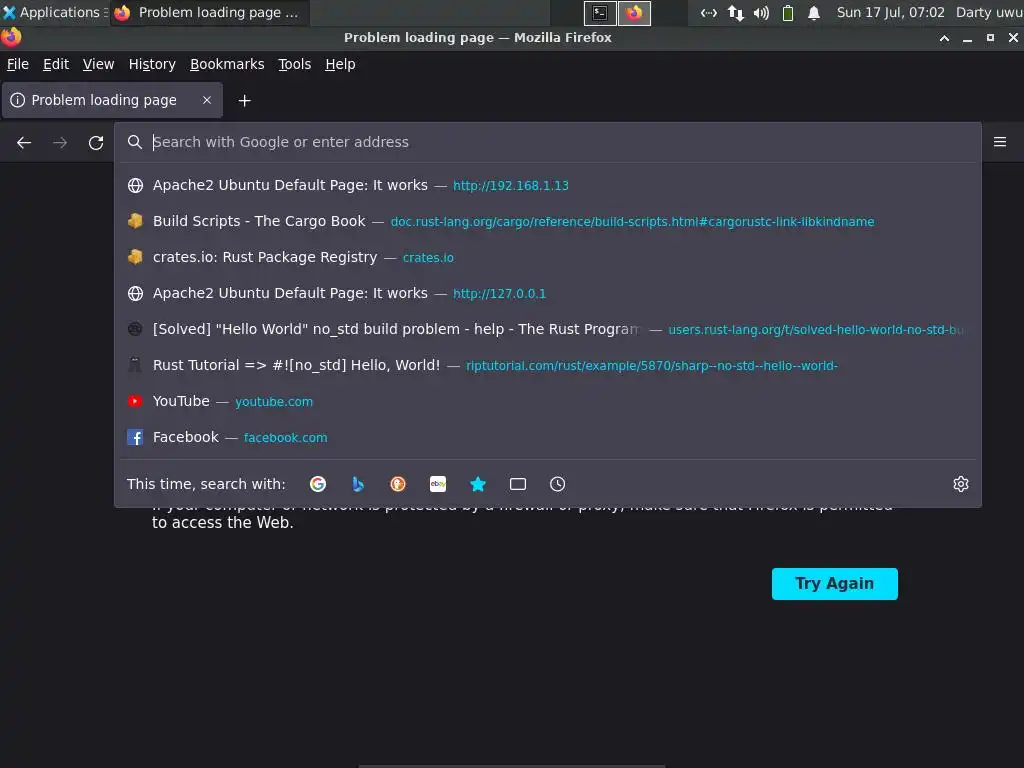Click YouTube favicon in suggestions
The image size is (1024, 768).
coord(135,401)
